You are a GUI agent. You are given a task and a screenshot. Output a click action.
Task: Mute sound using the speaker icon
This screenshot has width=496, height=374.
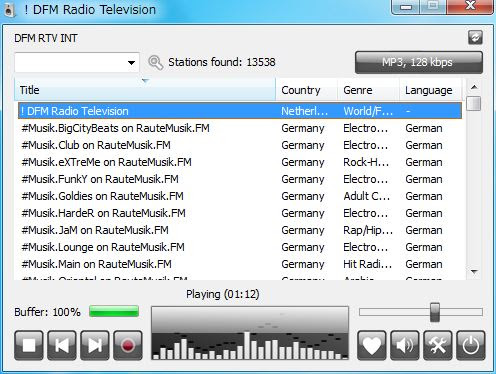pyautogui.click(x=405, y=345)
